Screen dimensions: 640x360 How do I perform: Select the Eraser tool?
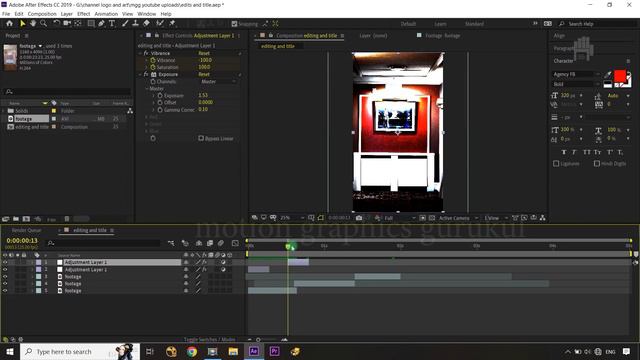point(146,24)
